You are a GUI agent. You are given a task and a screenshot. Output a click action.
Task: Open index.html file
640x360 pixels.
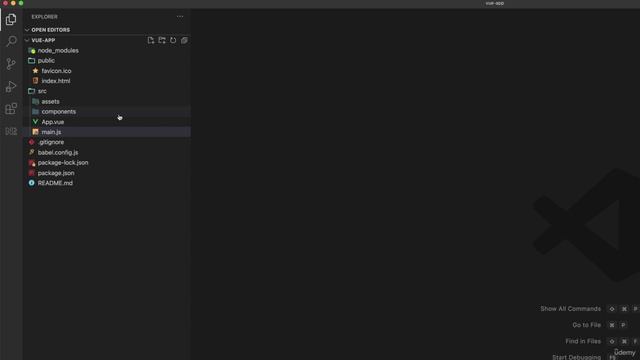pyautogui.click(x=107, y=81)
